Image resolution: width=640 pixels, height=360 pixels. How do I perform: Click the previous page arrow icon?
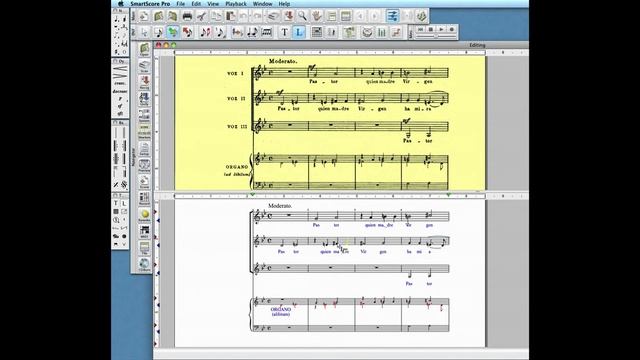[x=360, y=16]
